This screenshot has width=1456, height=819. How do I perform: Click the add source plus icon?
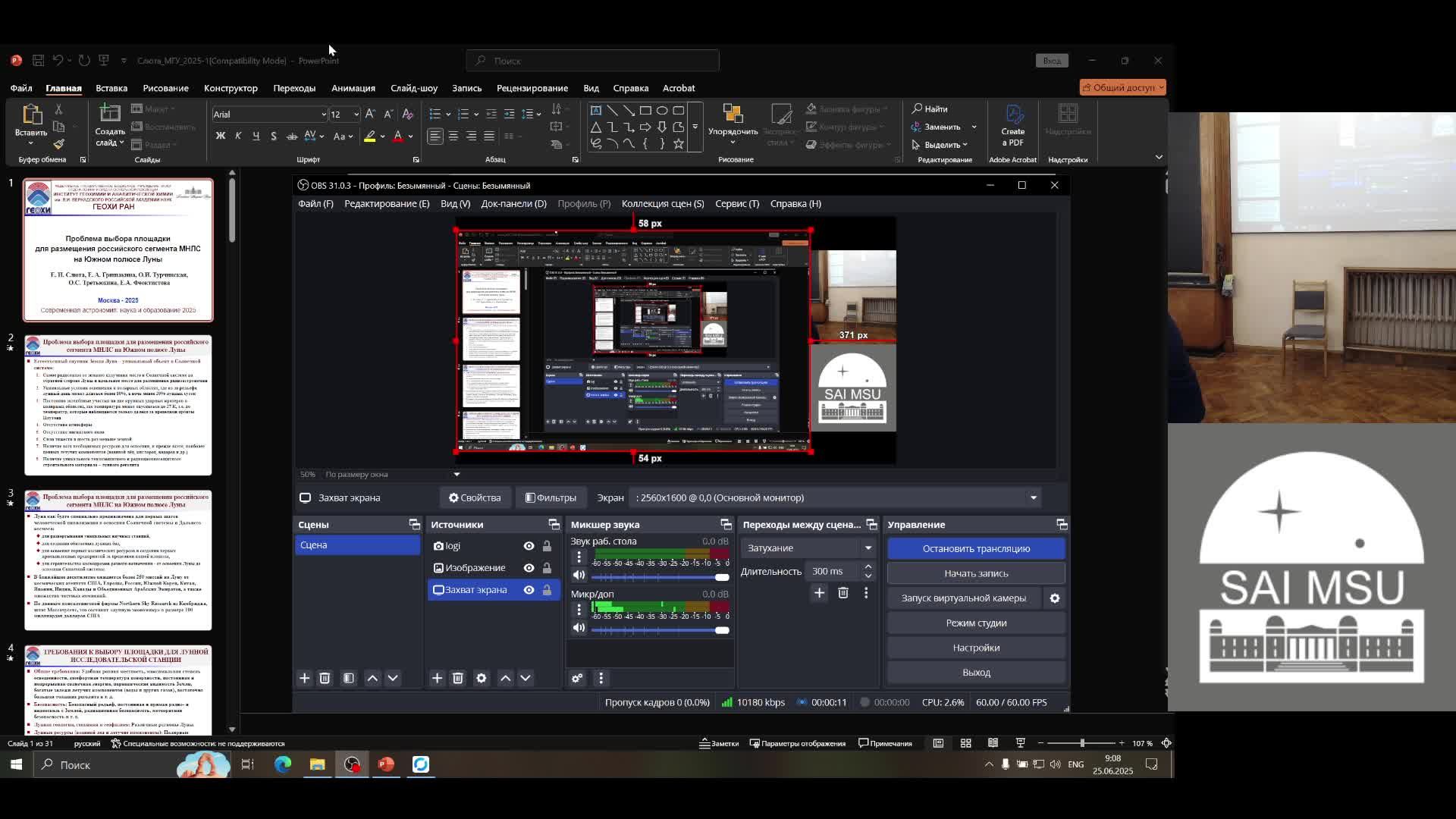437,678
